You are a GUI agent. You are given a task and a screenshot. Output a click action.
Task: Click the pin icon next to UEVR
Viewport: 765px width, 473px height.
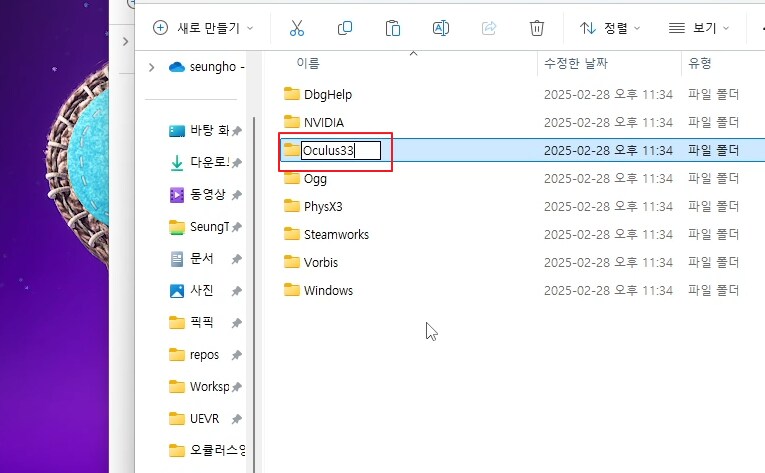tap(237, 419)
